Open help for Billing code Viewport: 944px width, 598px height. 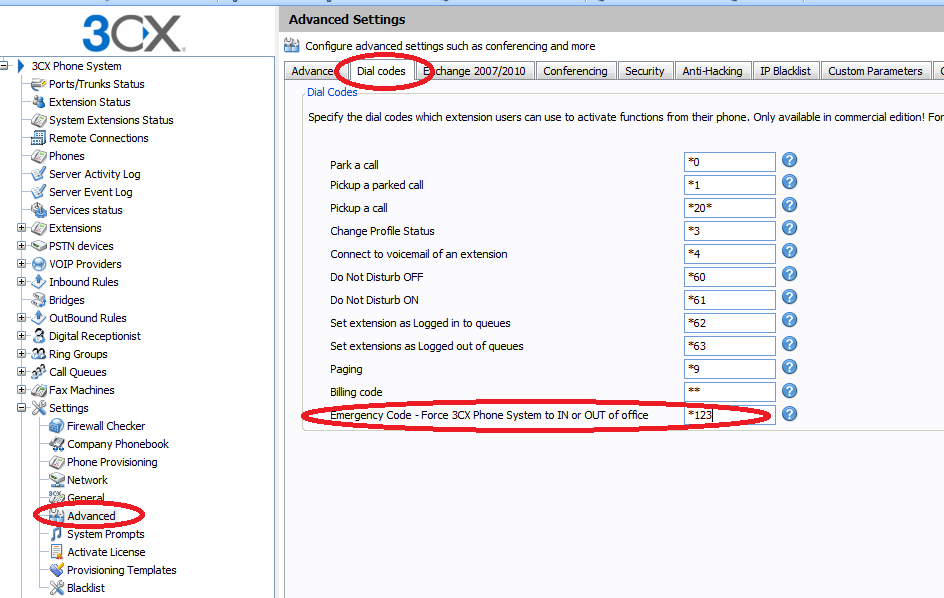[x=789, y=391]
